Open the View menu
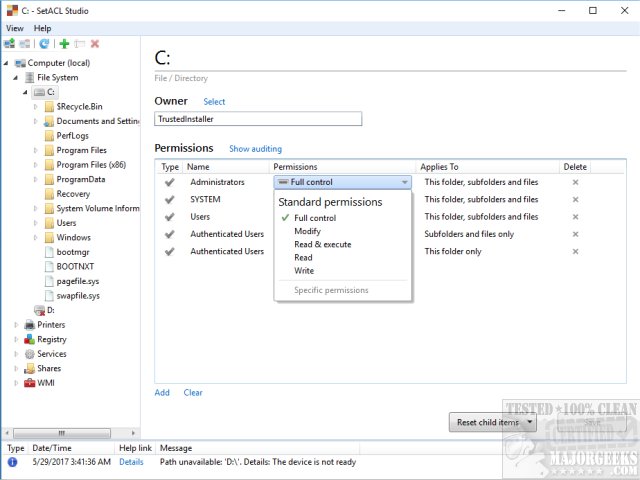Screen dimensions: 640x480 (15, 28)
